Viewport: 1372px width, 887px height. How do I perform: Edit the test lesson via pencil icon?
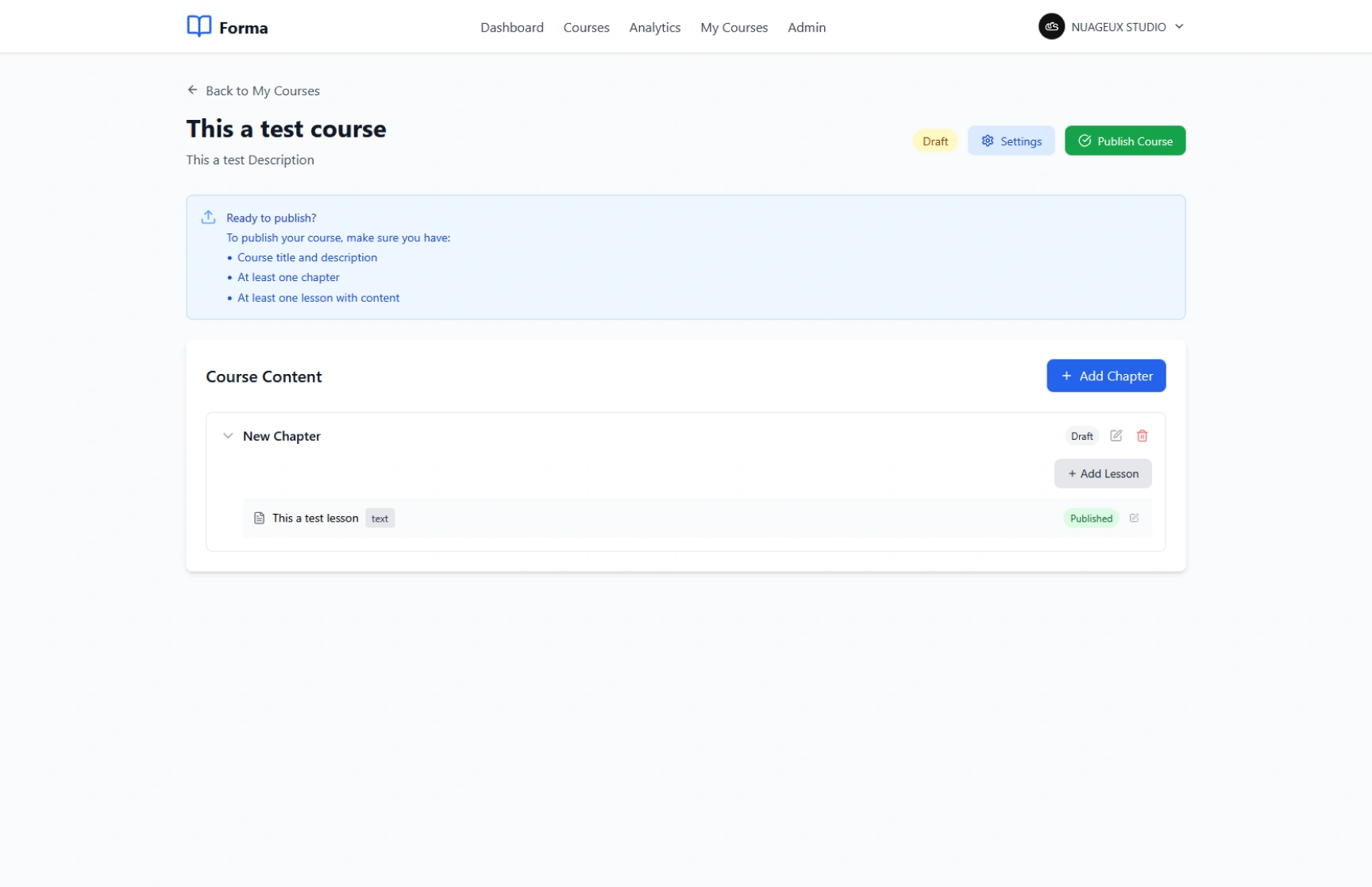coord(1134,518)
